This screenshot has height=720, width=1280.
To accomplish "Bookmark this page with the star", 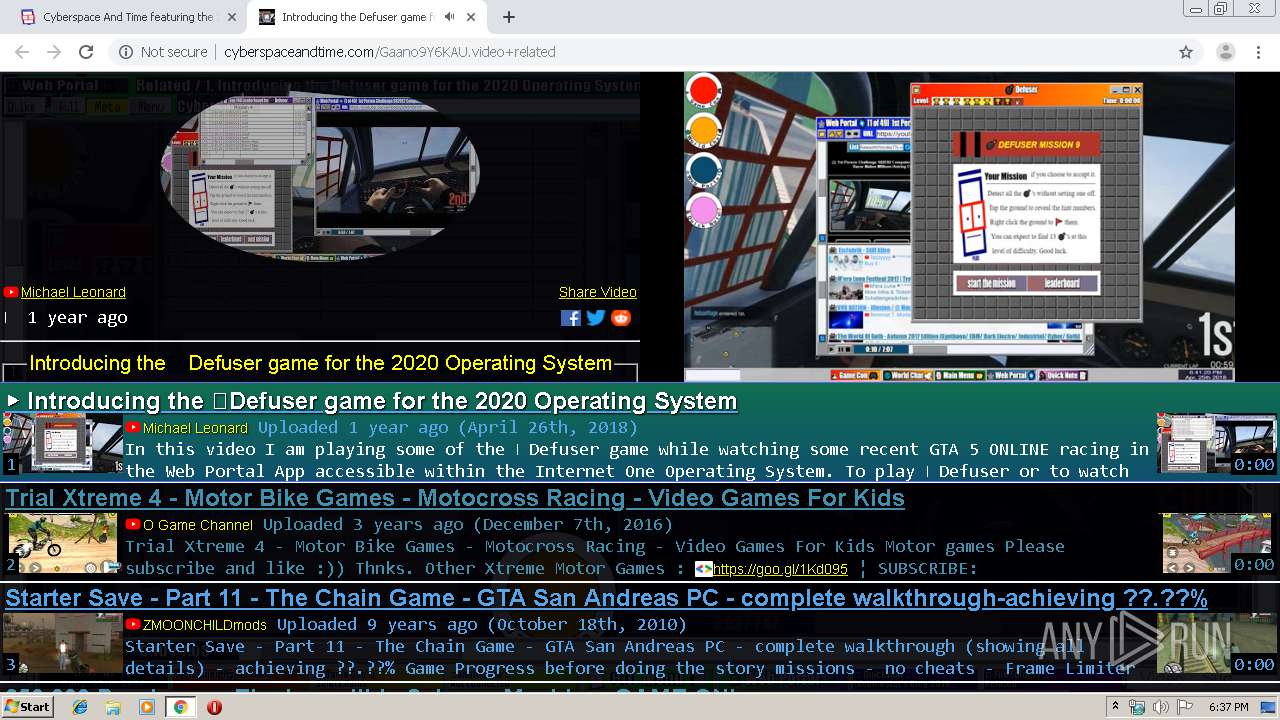I will tap(1186, 52).
